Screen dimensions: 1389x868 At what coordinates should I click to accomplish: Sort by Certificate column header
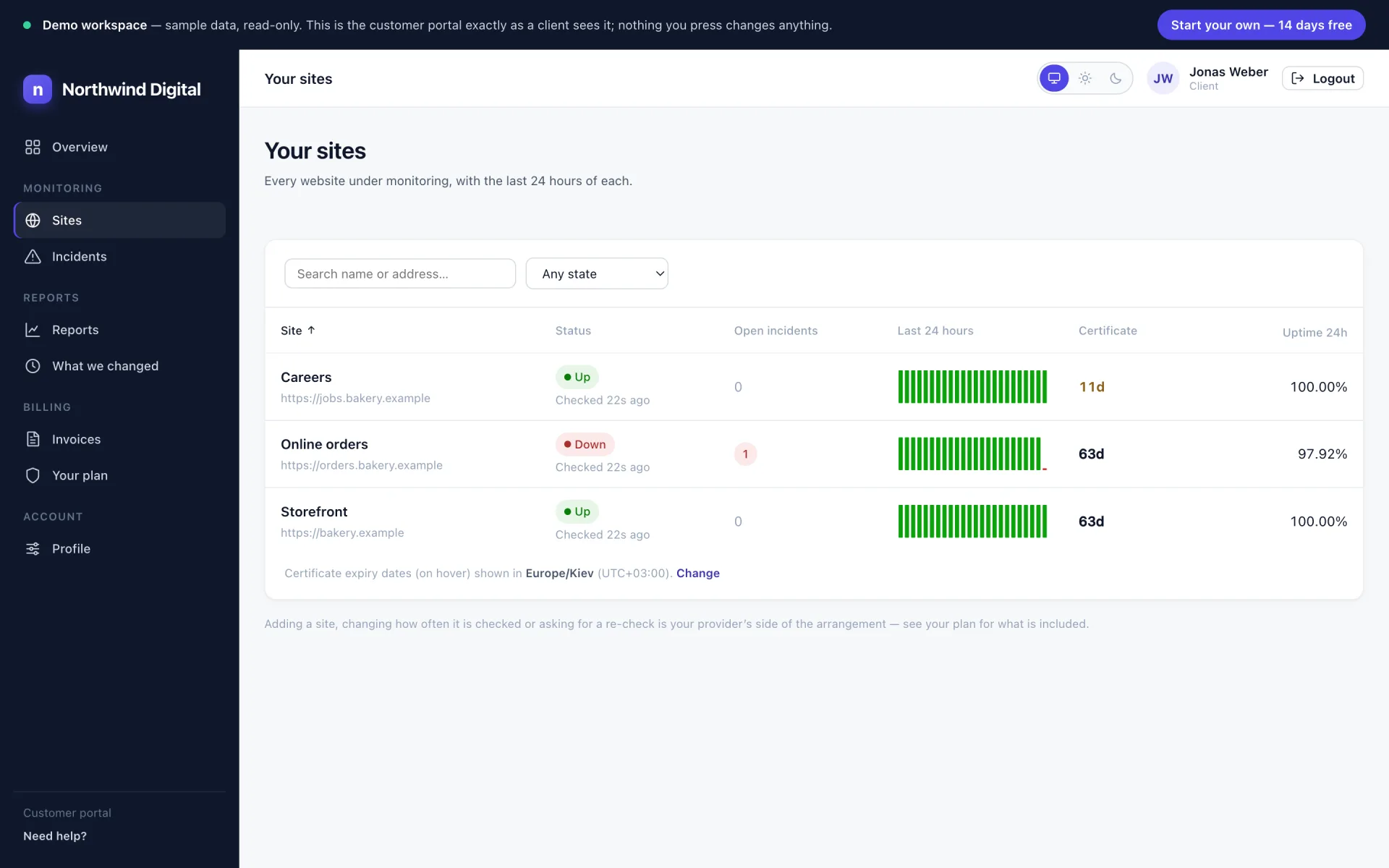[x=1108, y=331]
